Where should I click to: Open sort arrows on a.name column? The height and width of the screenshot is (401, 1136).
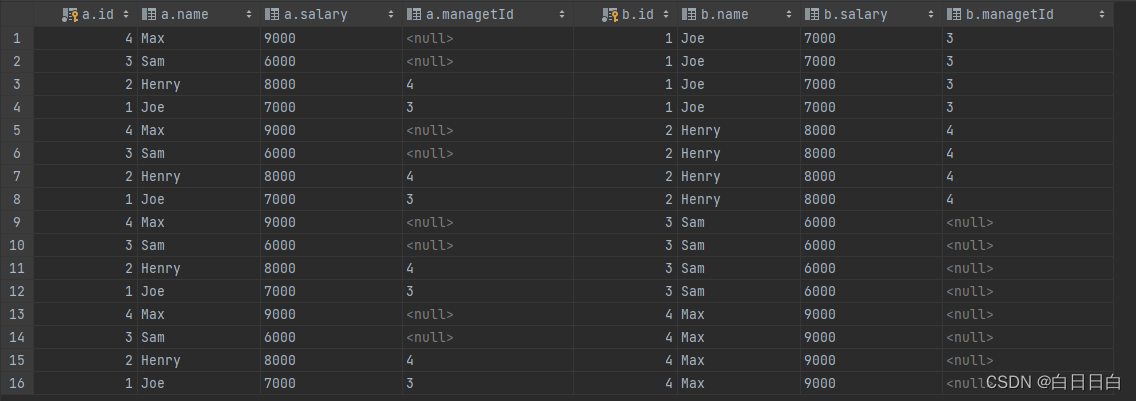pyautogui.click(x=248, y=15)
